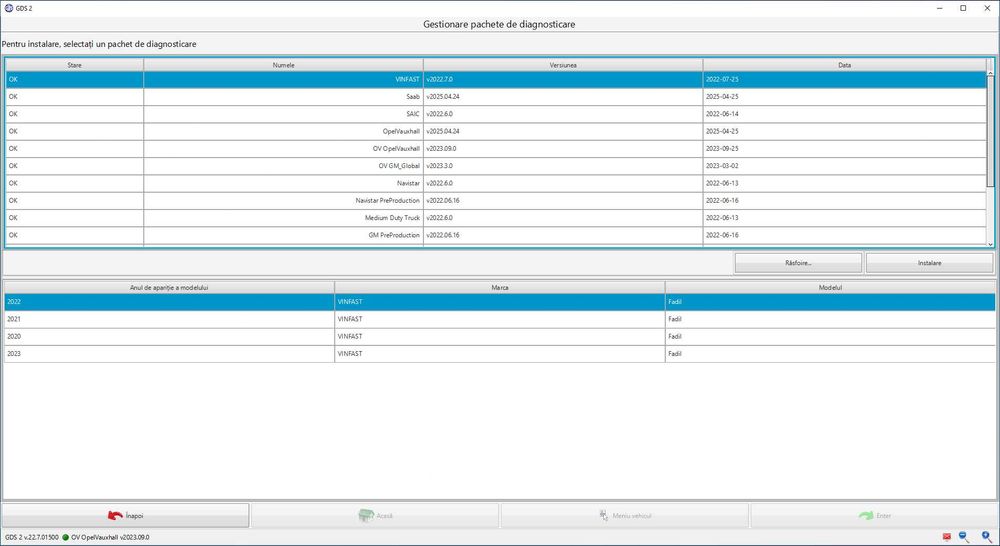Click OK status in Navistar row
The height and width of the screenshot is (546, 1000).
75,183
